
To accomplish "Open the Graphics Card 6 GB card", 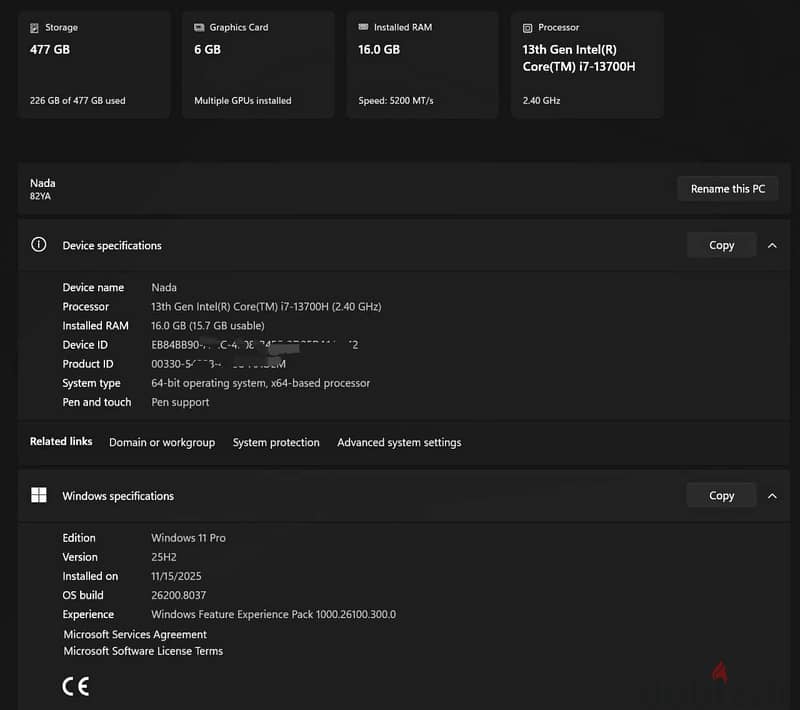I will [258, 65].
